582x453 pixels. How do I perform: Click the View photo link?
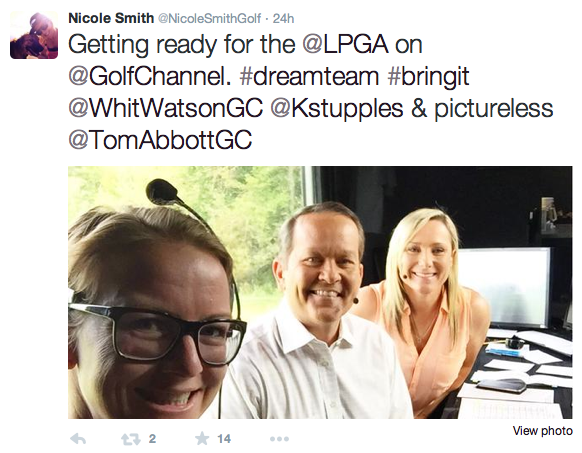[543, 431]
